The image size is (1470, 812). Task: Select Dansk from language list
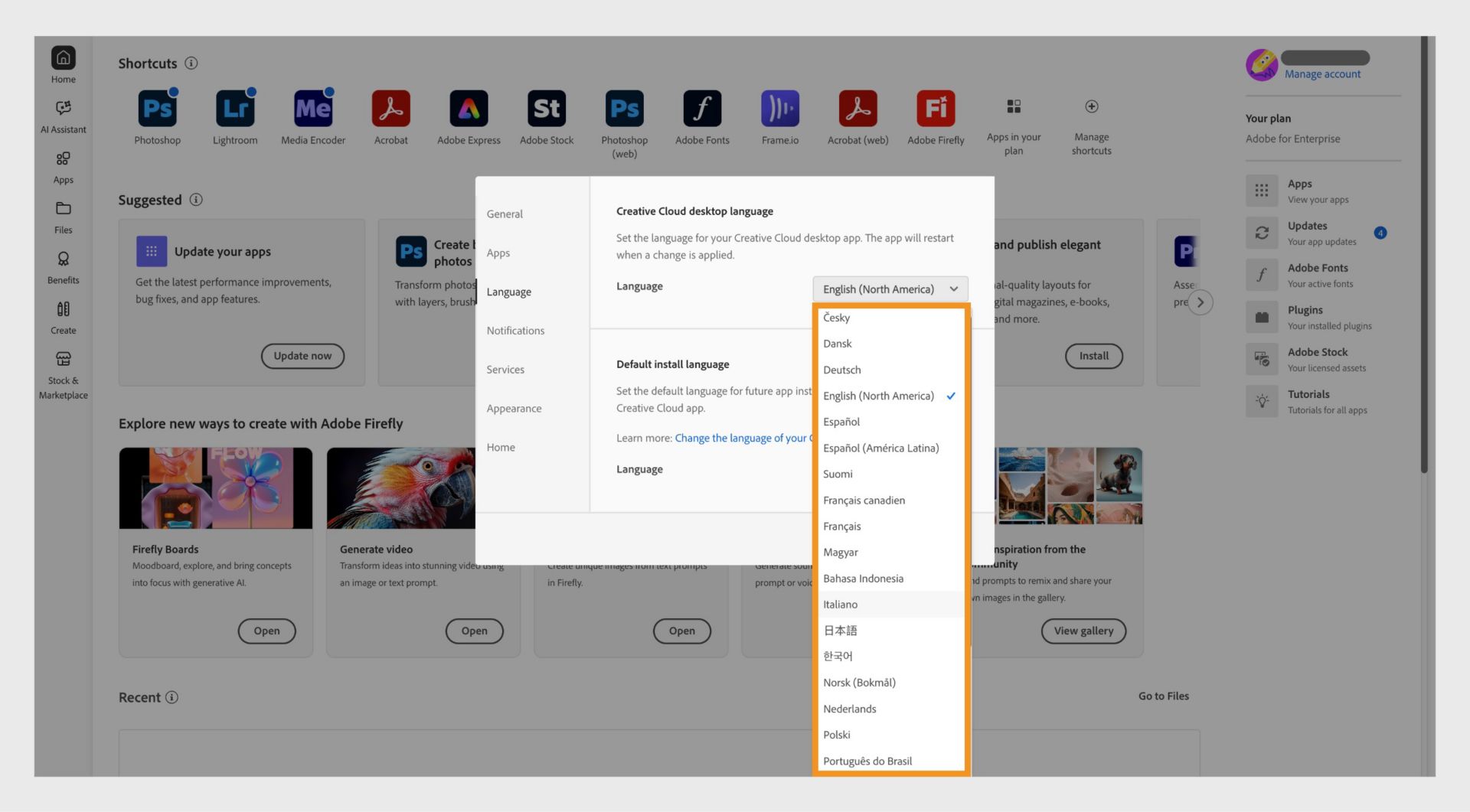point(890,344)
